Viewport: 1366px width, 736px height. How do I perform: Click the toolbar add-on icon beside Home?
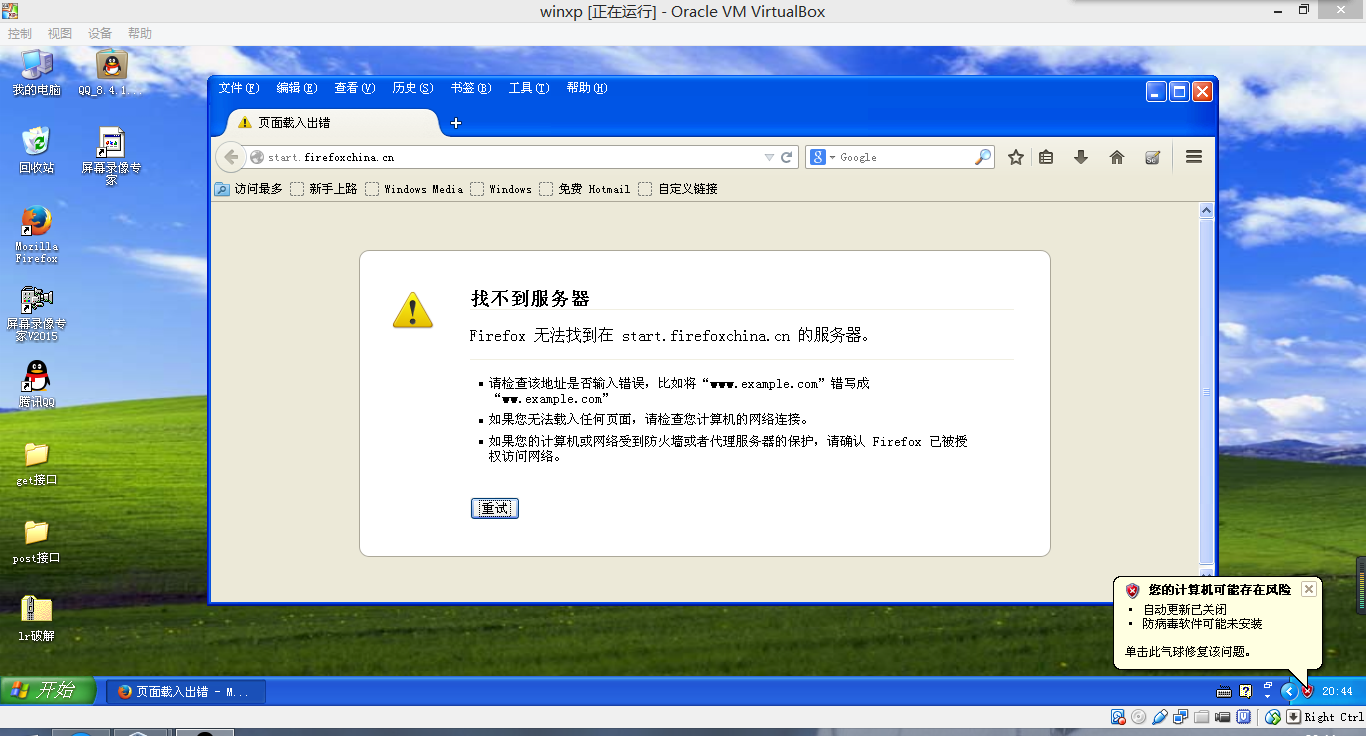pos(1152,157)
